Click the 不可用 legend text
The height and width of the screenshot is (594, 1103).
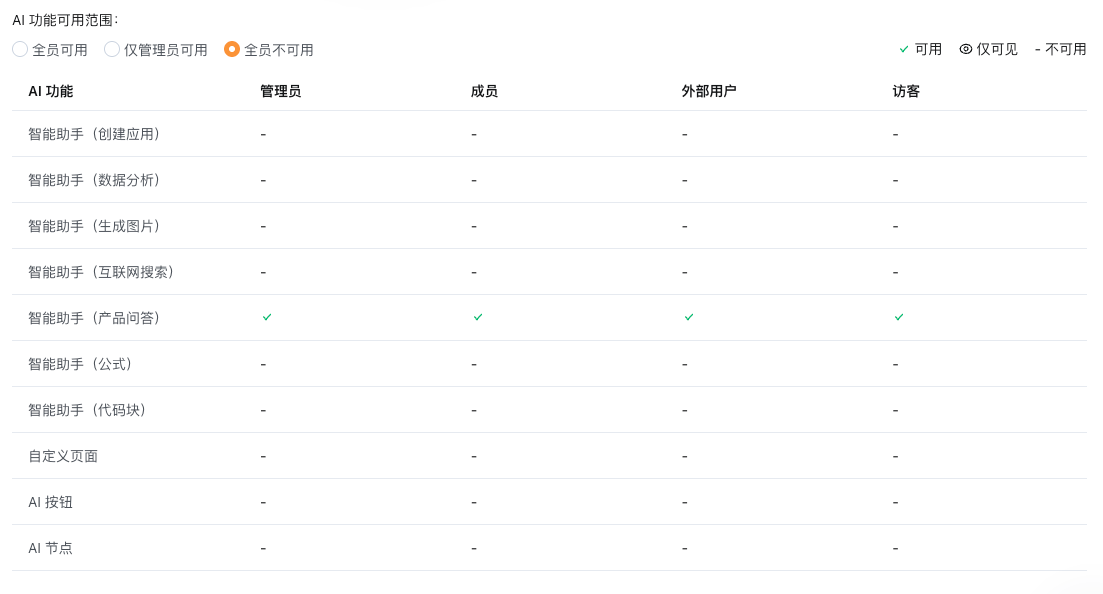1065,49
